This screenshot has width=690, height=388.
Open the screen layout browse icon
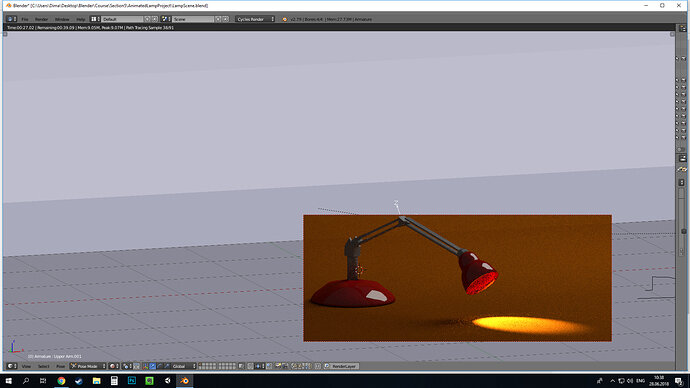(95, 19)
